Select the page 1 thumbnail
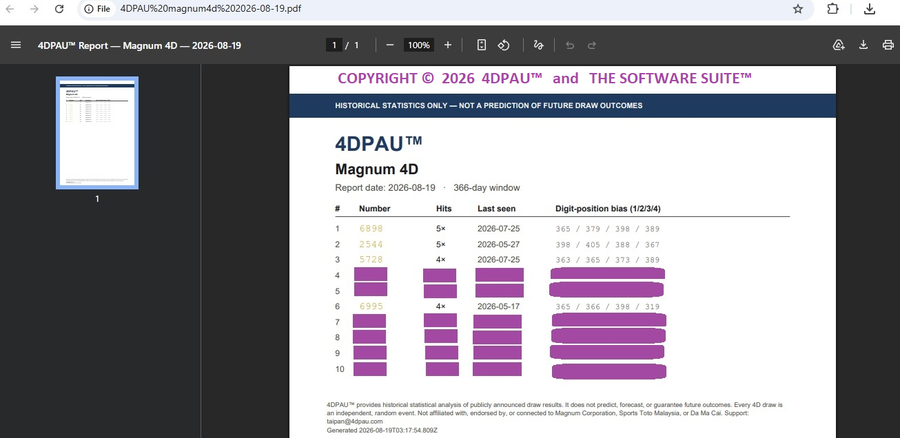900x438 pixels. pos(97,133)
